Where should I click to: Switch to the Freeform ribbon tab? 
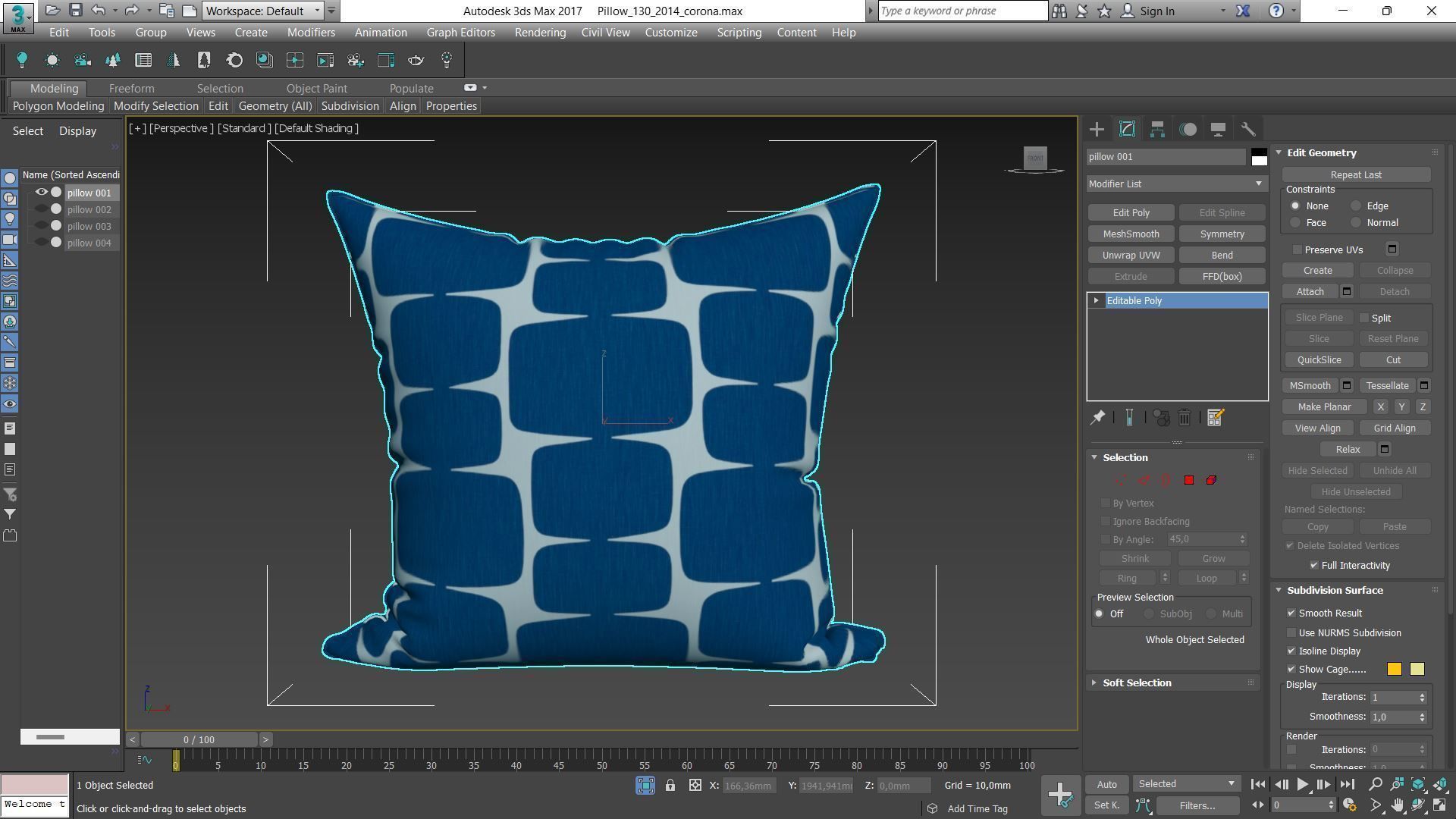click(131, 89)
